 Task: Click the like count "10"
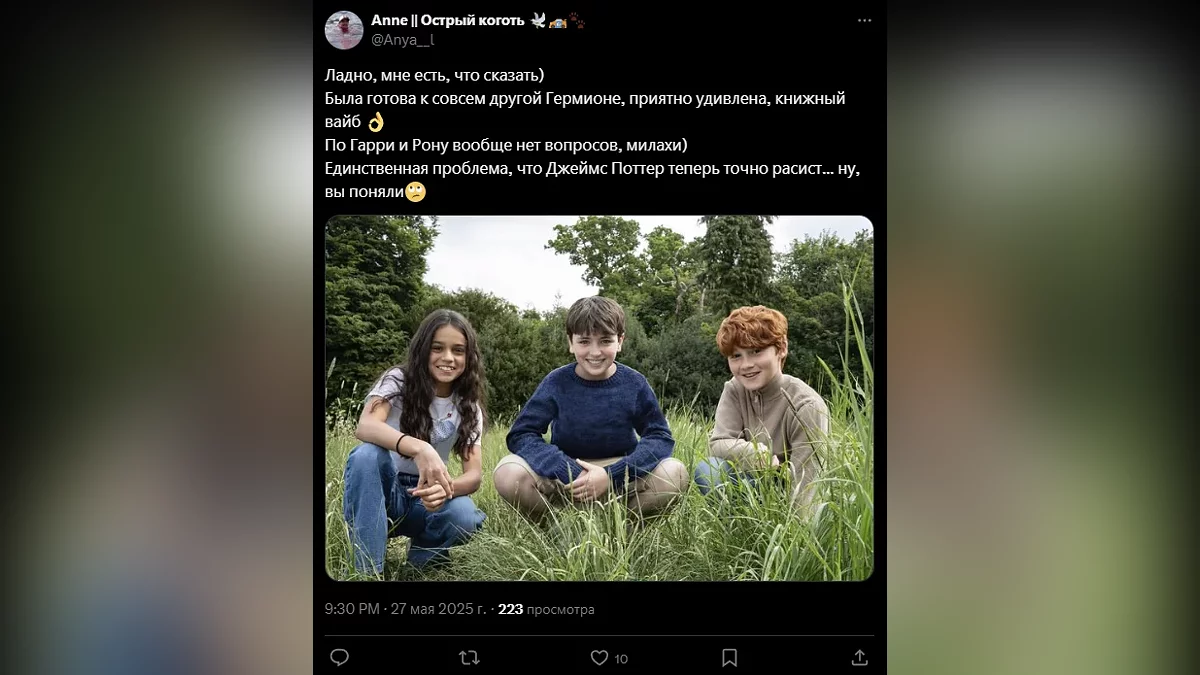pos(621,658)
